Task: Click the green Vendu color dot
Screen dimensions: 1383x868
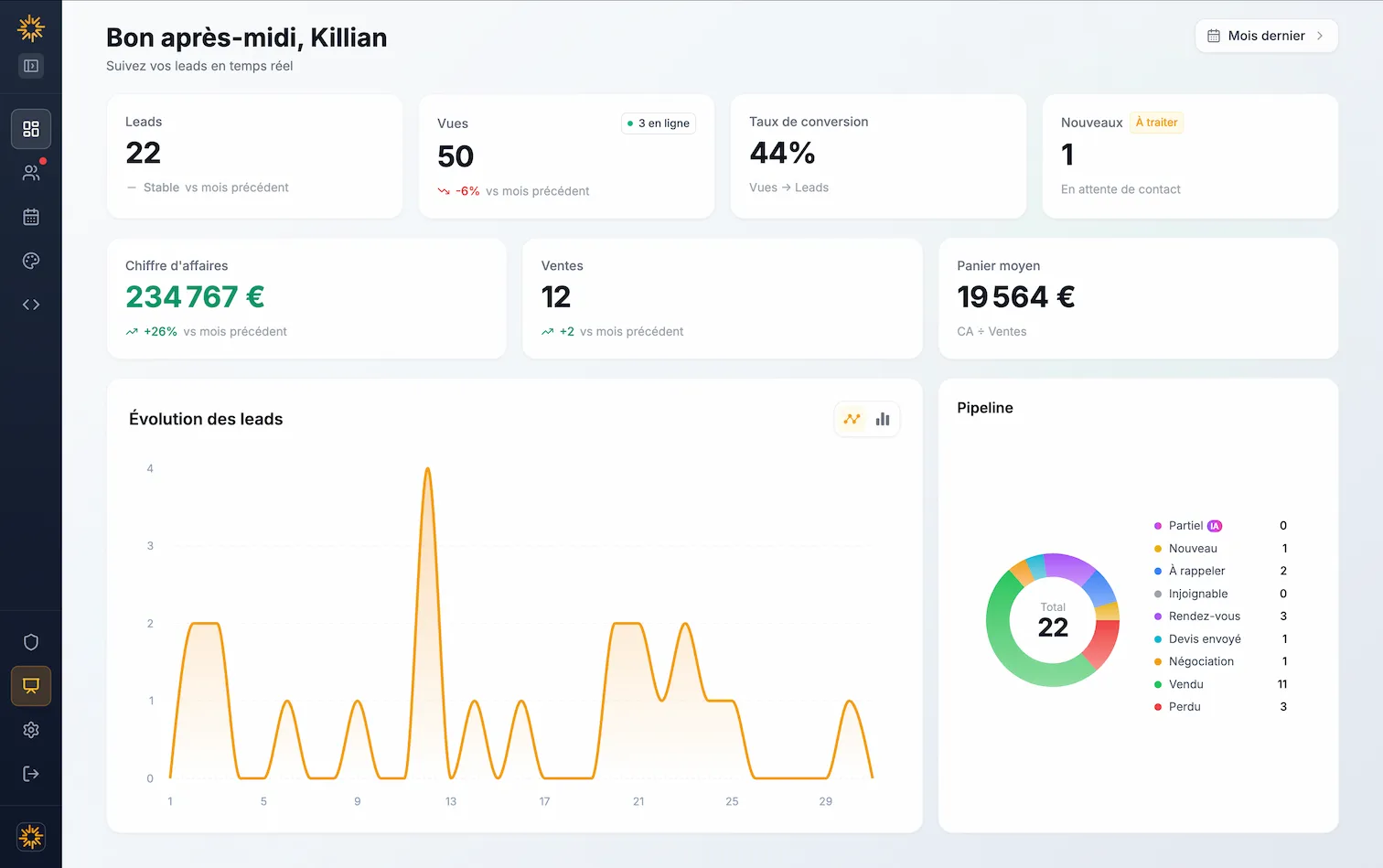Action: pyautogui.click(x=1158, y=683)
